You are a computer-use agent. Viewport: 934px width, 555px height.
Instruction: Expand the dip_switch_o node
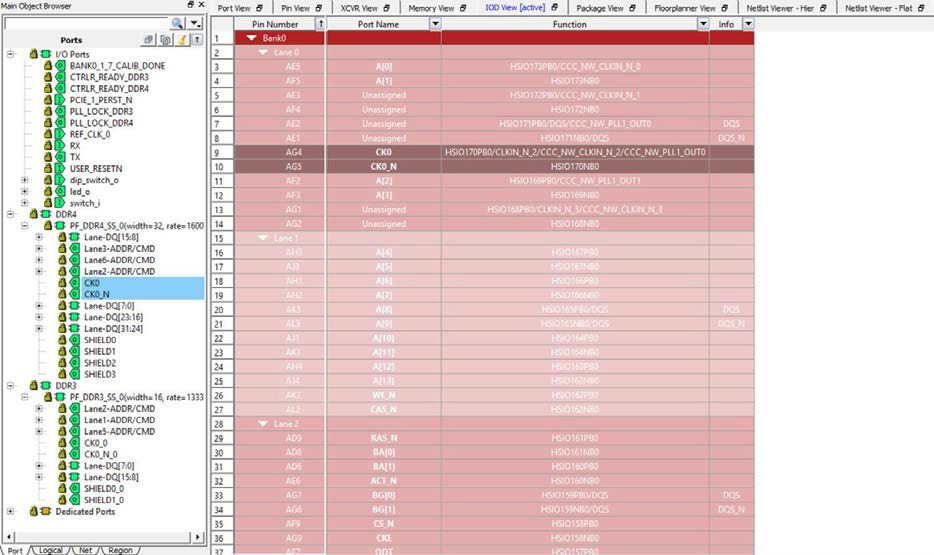tap(24, 180)
